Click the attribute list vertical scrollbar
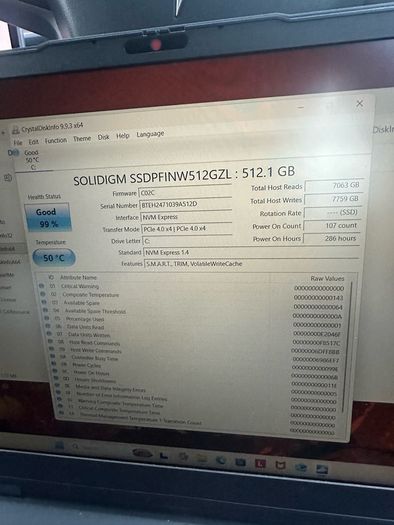 point(346,348)
